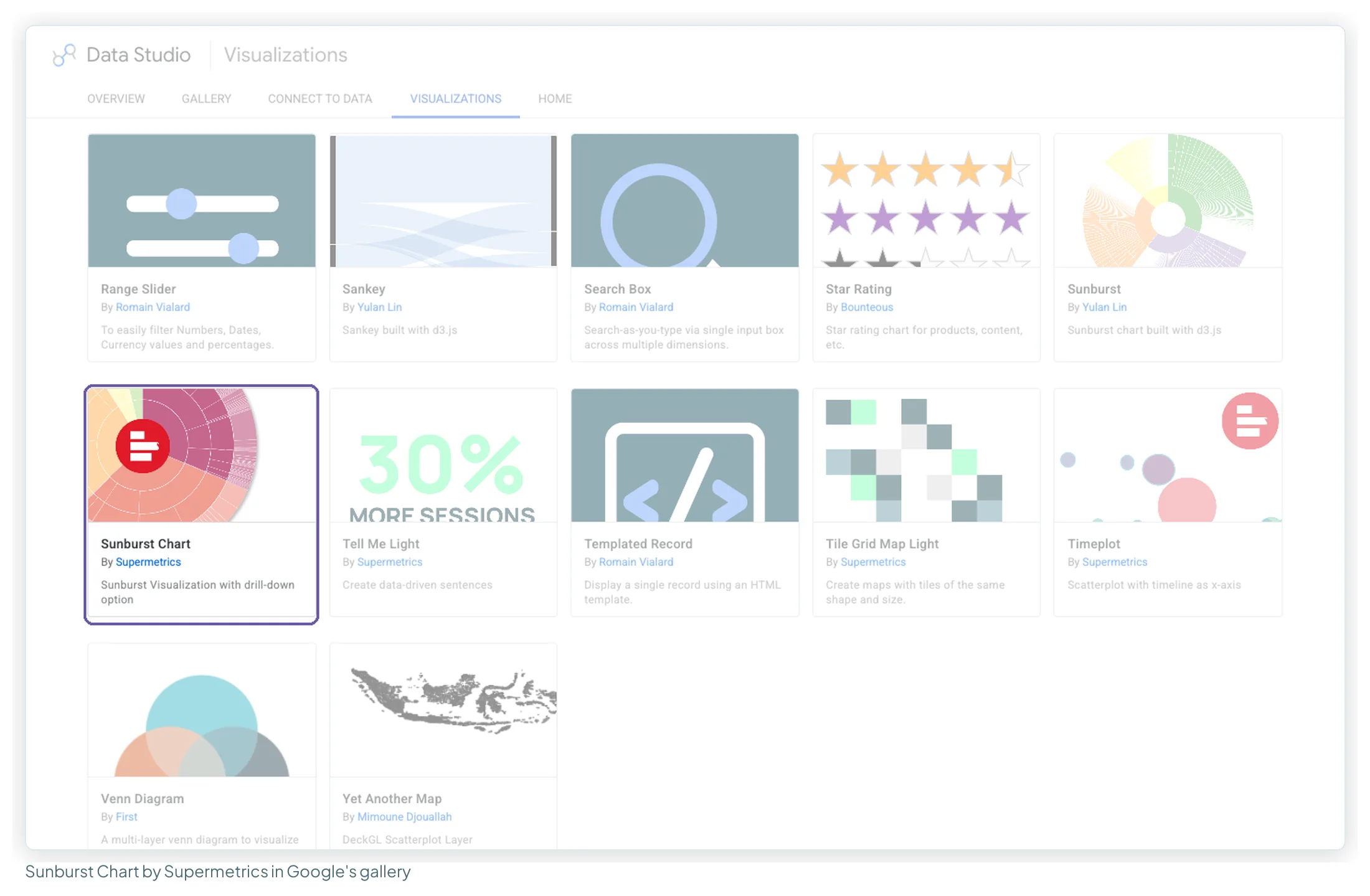Click the Venn Diagram title

tap(143, 798)
